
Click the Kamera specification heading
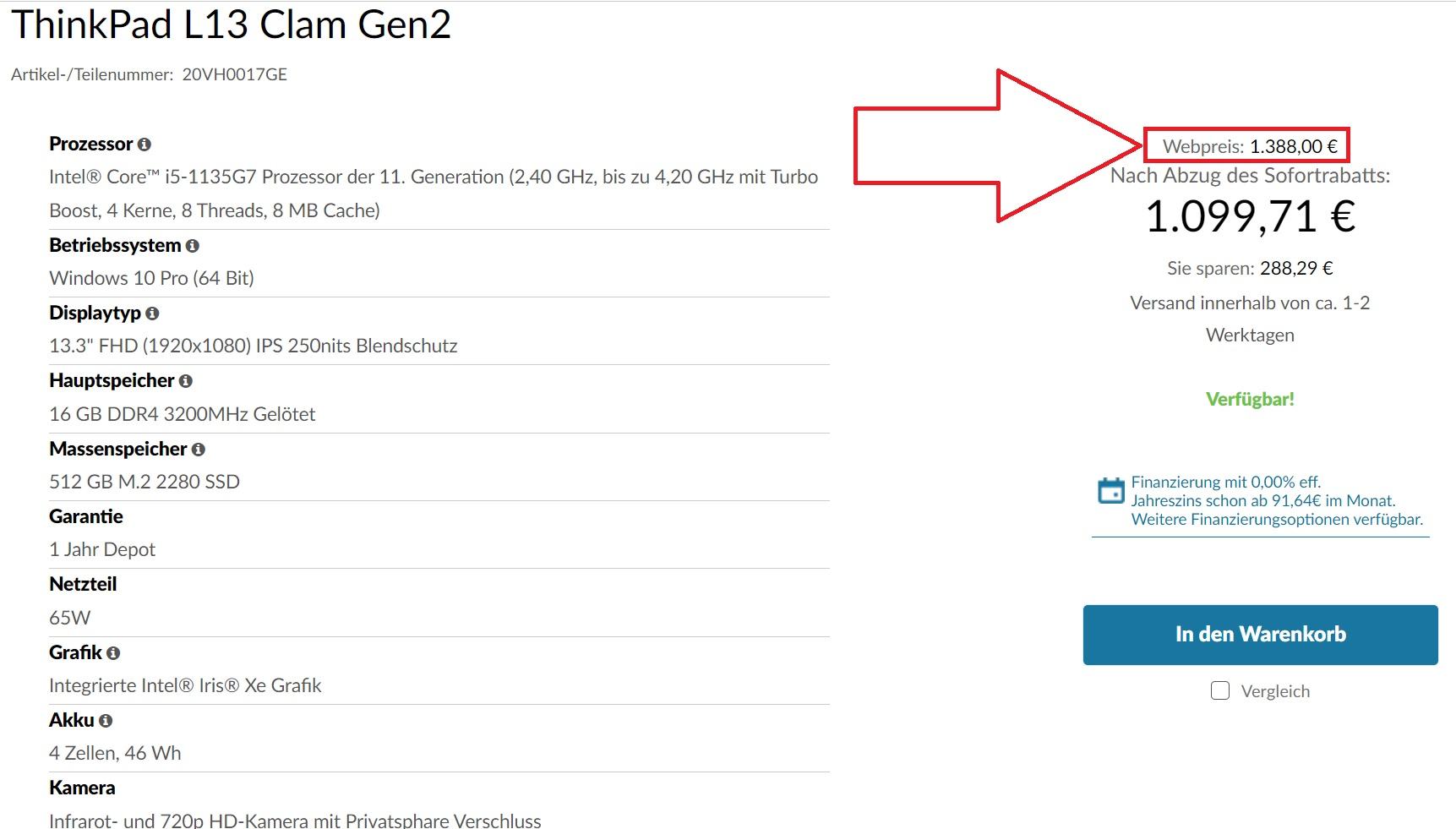[x=82, y=788]
